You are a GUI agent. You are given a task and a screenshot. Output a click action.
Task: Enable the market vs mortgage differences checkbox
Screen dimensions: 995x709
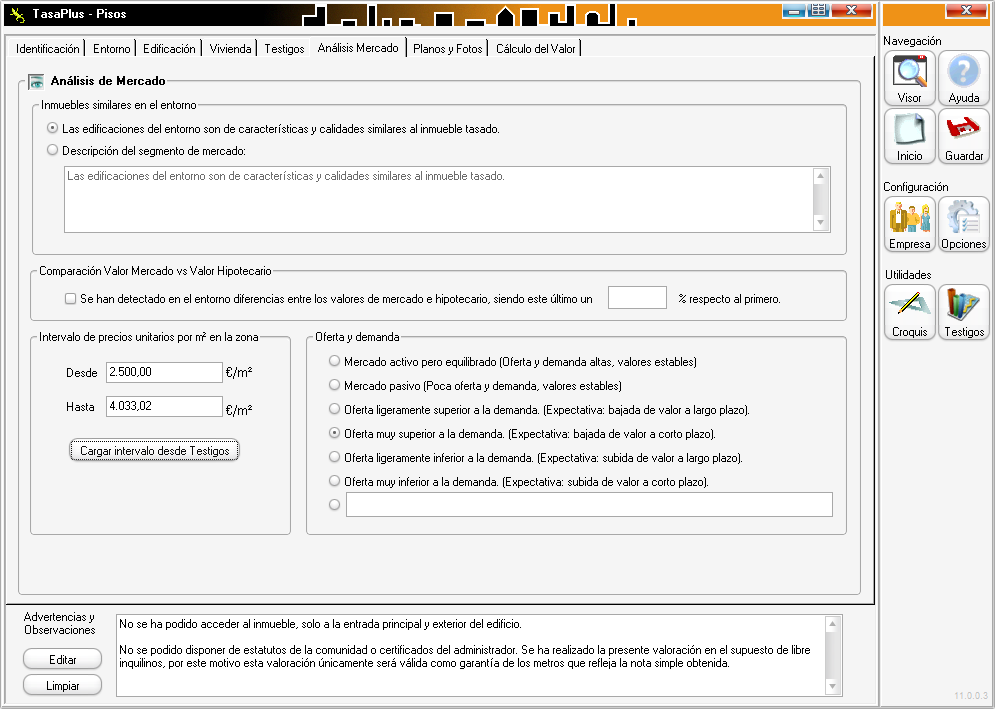[70, 298]
